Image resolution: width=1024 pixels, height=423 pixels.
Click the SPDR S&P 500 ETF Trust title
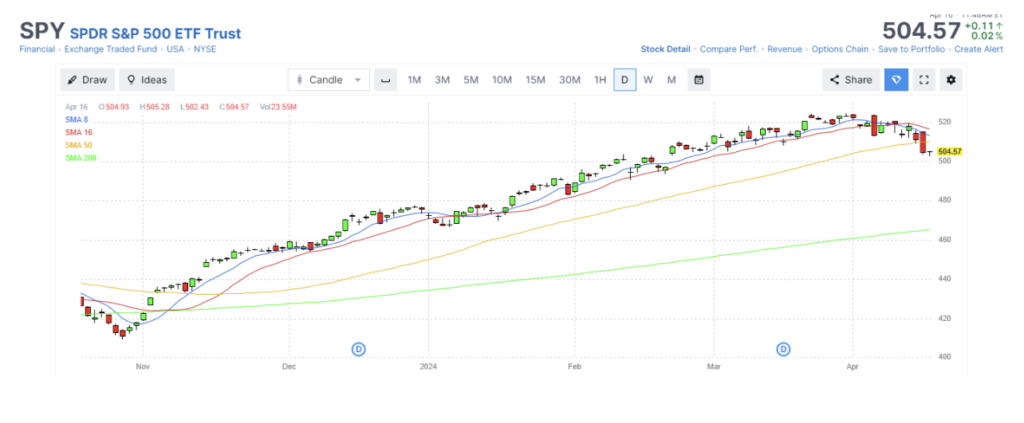(155, 33)
